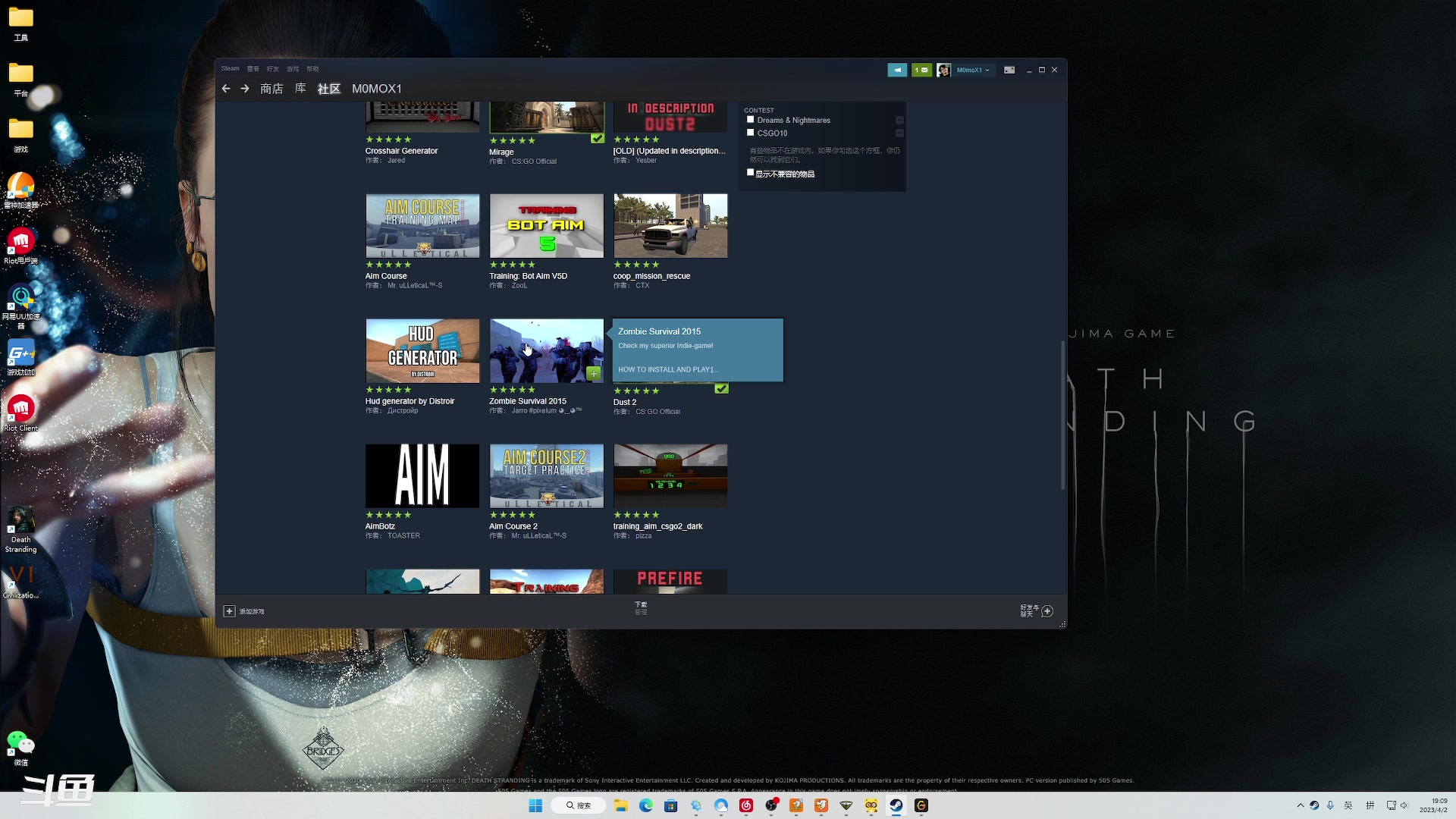Open Steam menu

pos(230,68)
